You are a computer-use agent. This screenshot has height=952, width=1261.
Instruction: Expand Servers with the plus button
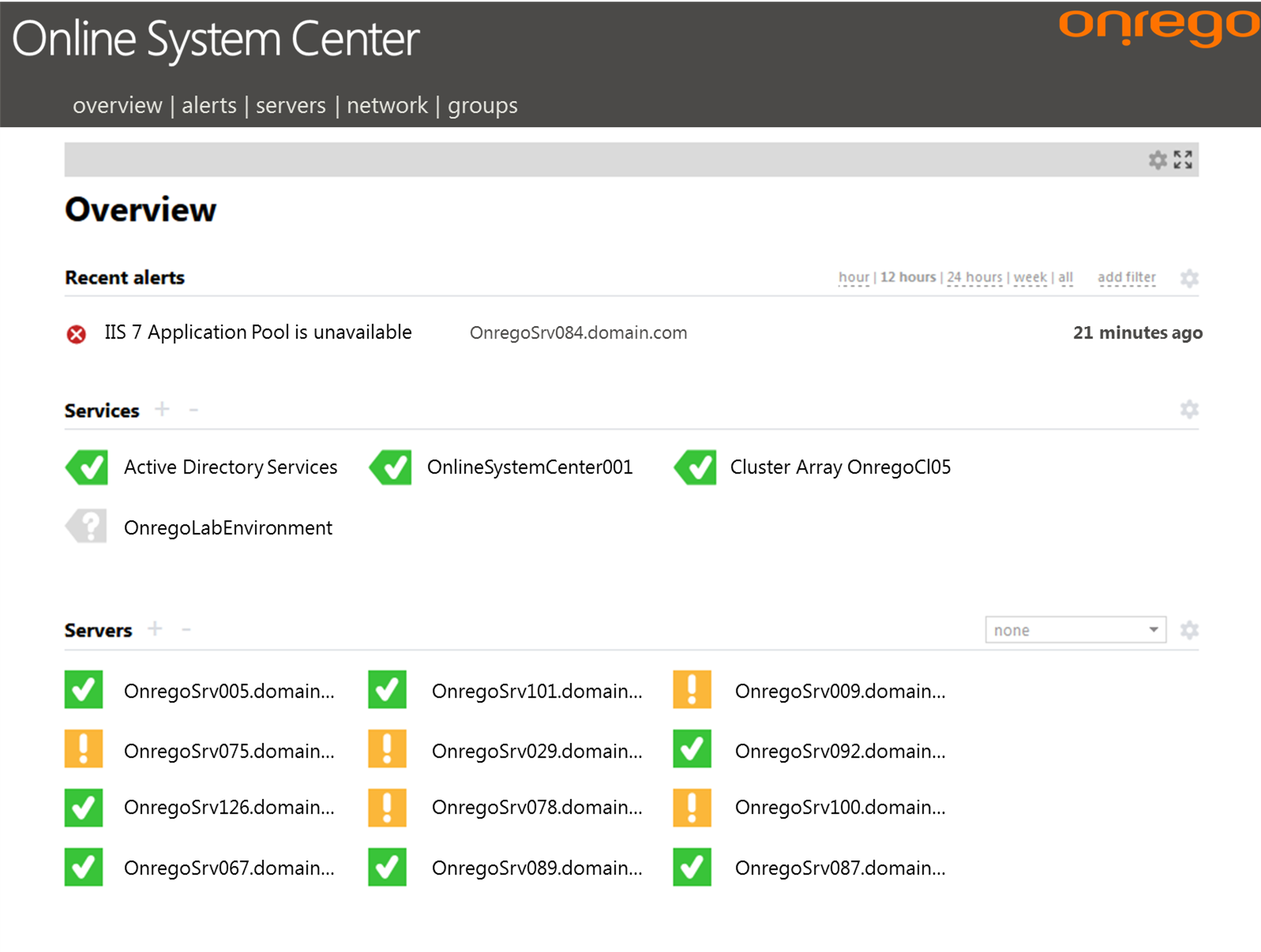coord(156,629)
